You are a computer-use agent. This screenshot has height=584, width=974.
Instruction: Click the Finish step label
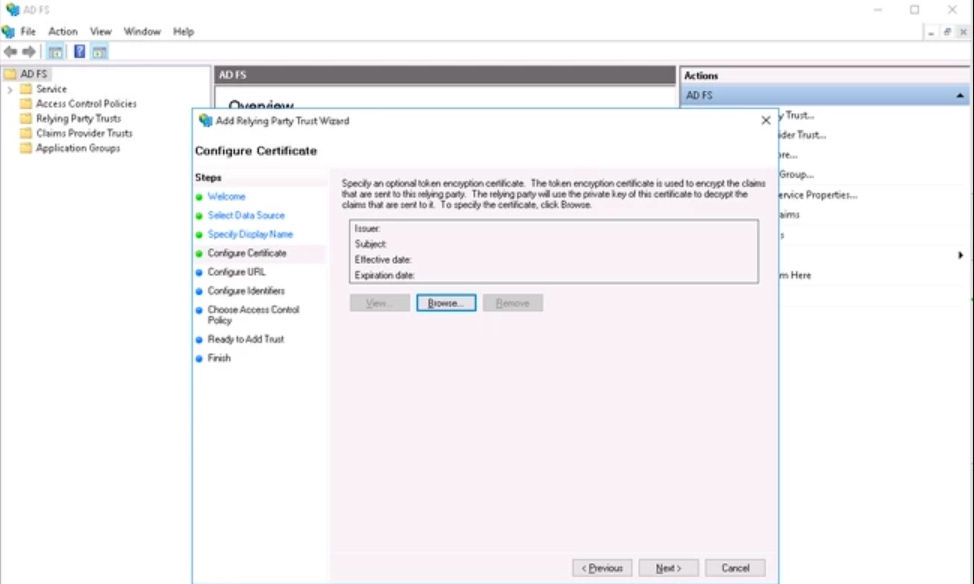pyautogui.click(x=219, y=358)
